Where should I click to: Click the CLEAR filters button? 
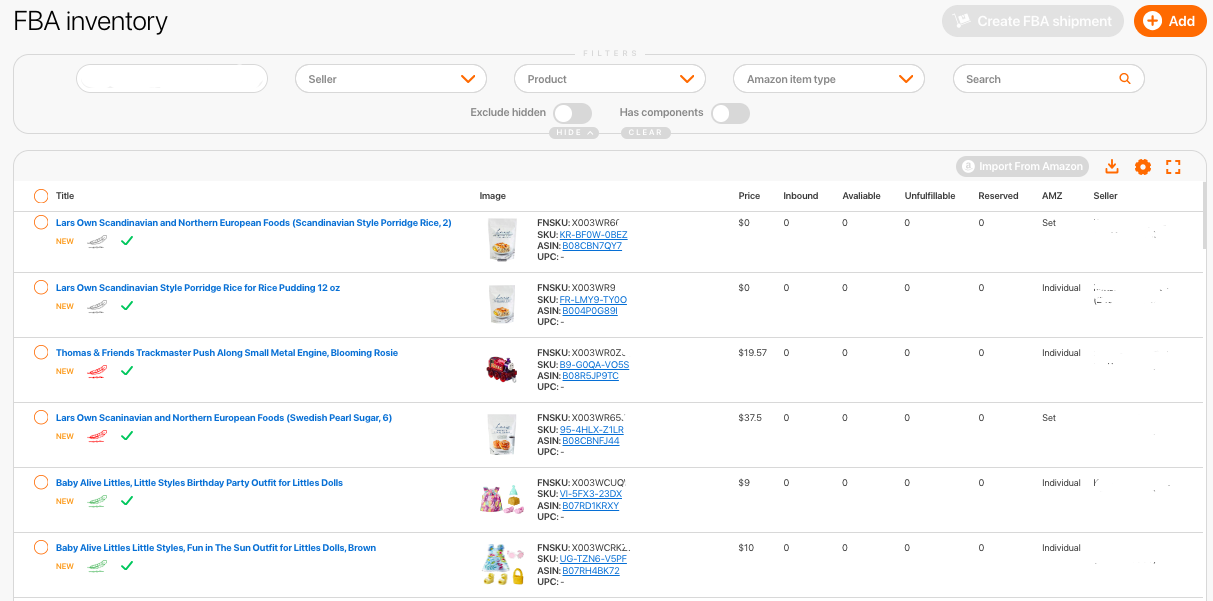645,133
